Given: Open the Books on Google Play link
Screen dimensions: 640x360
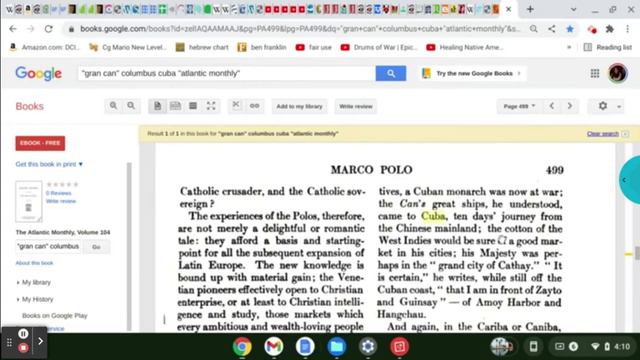Looking at the screenshot, I should pyautogui.click(x=55, y=316).
